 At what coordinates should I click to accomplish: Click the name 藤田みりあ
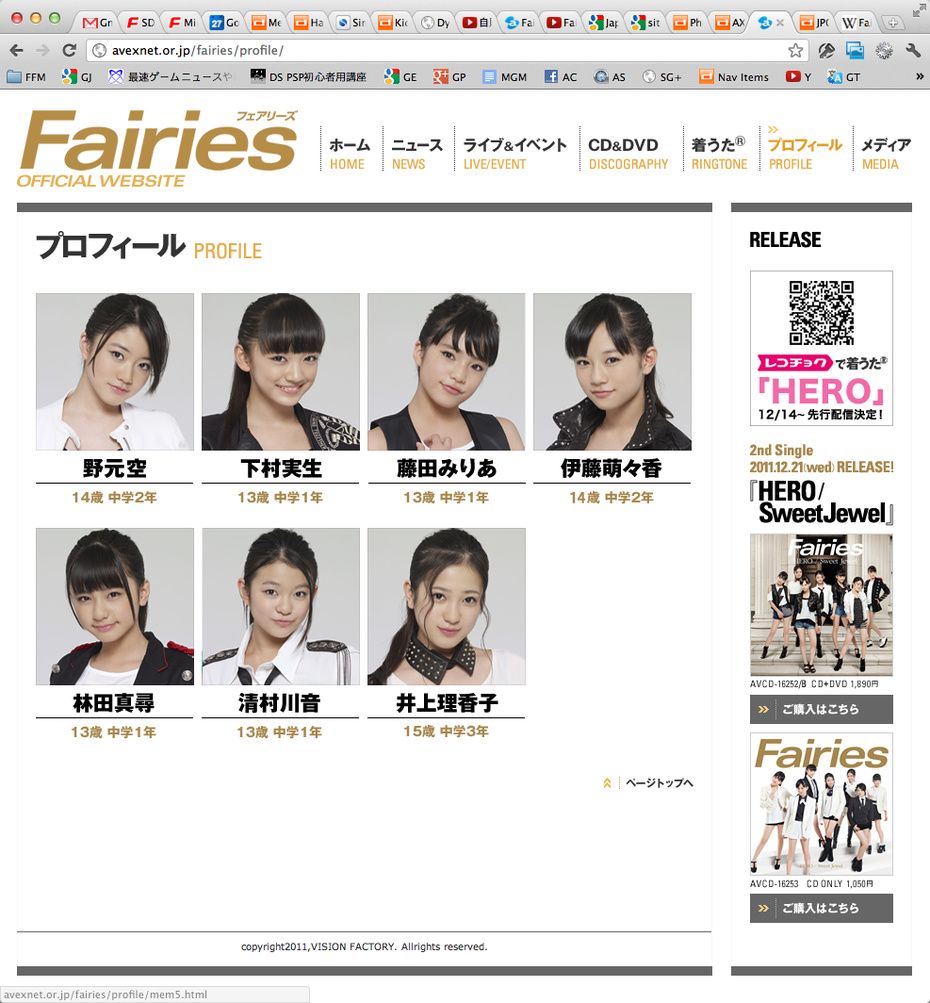coord(446,468)
